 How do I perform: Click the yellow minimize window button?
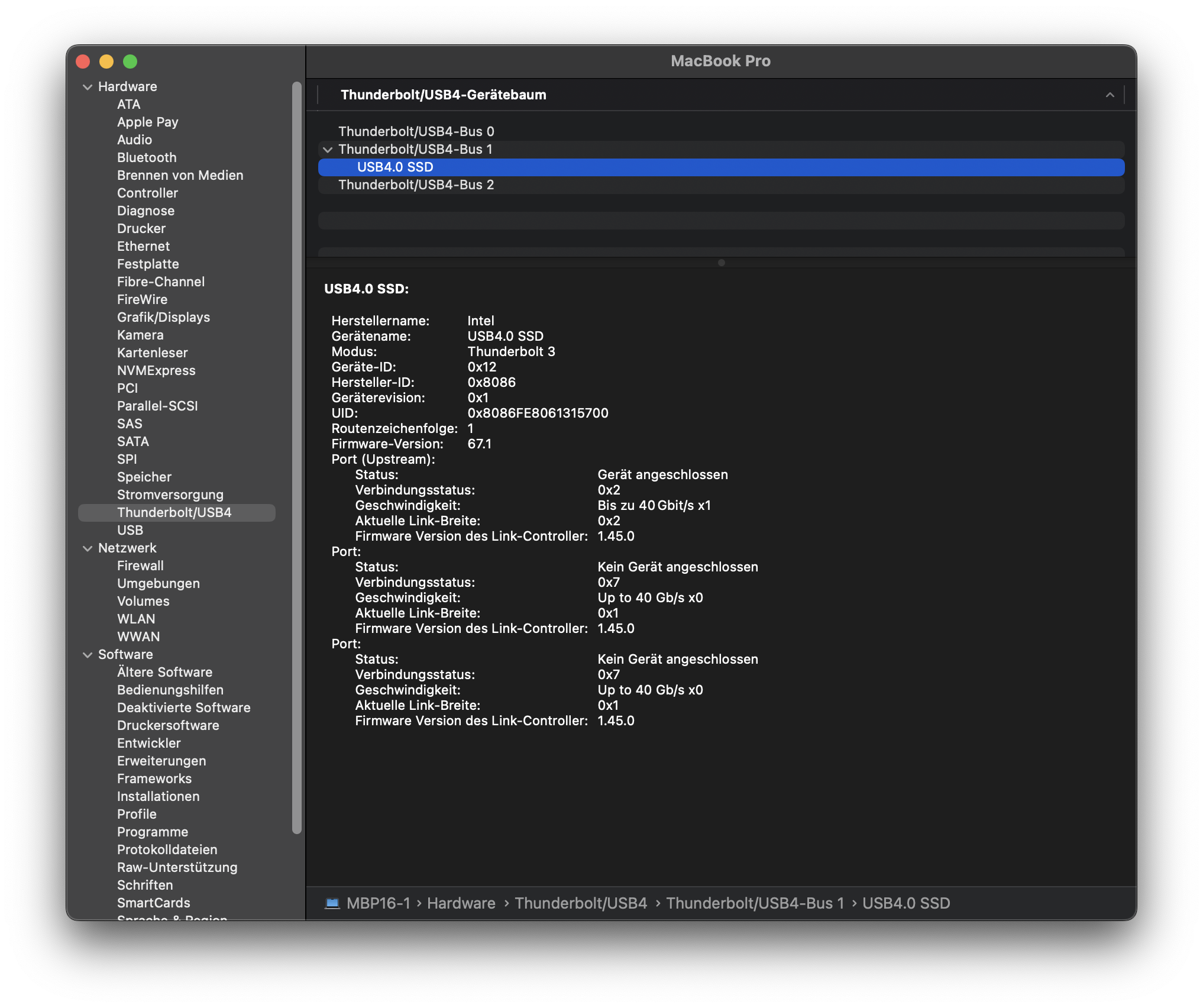tap(106, 62)
